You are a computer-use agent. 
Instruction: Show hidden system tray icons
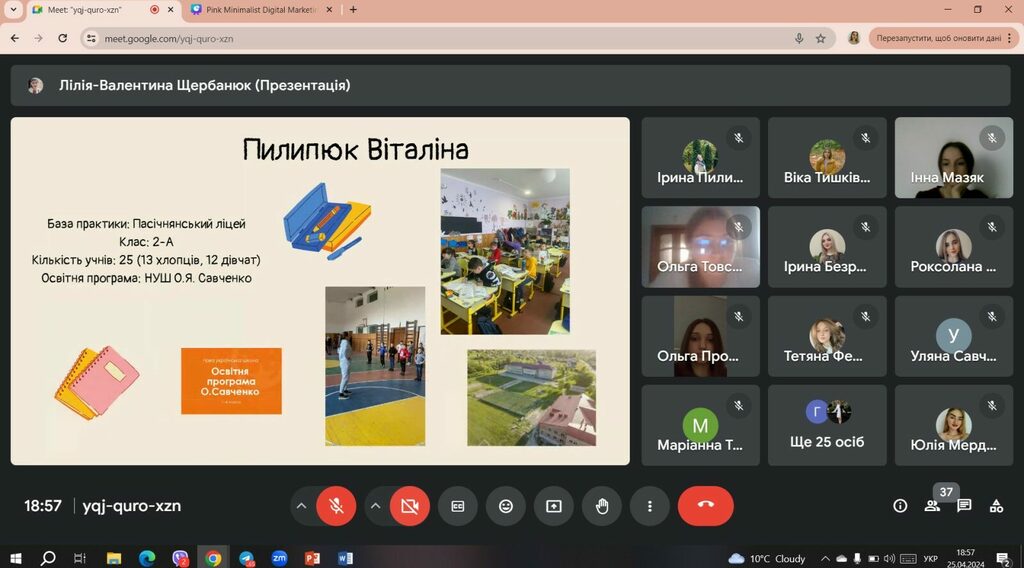pos(825,559)
